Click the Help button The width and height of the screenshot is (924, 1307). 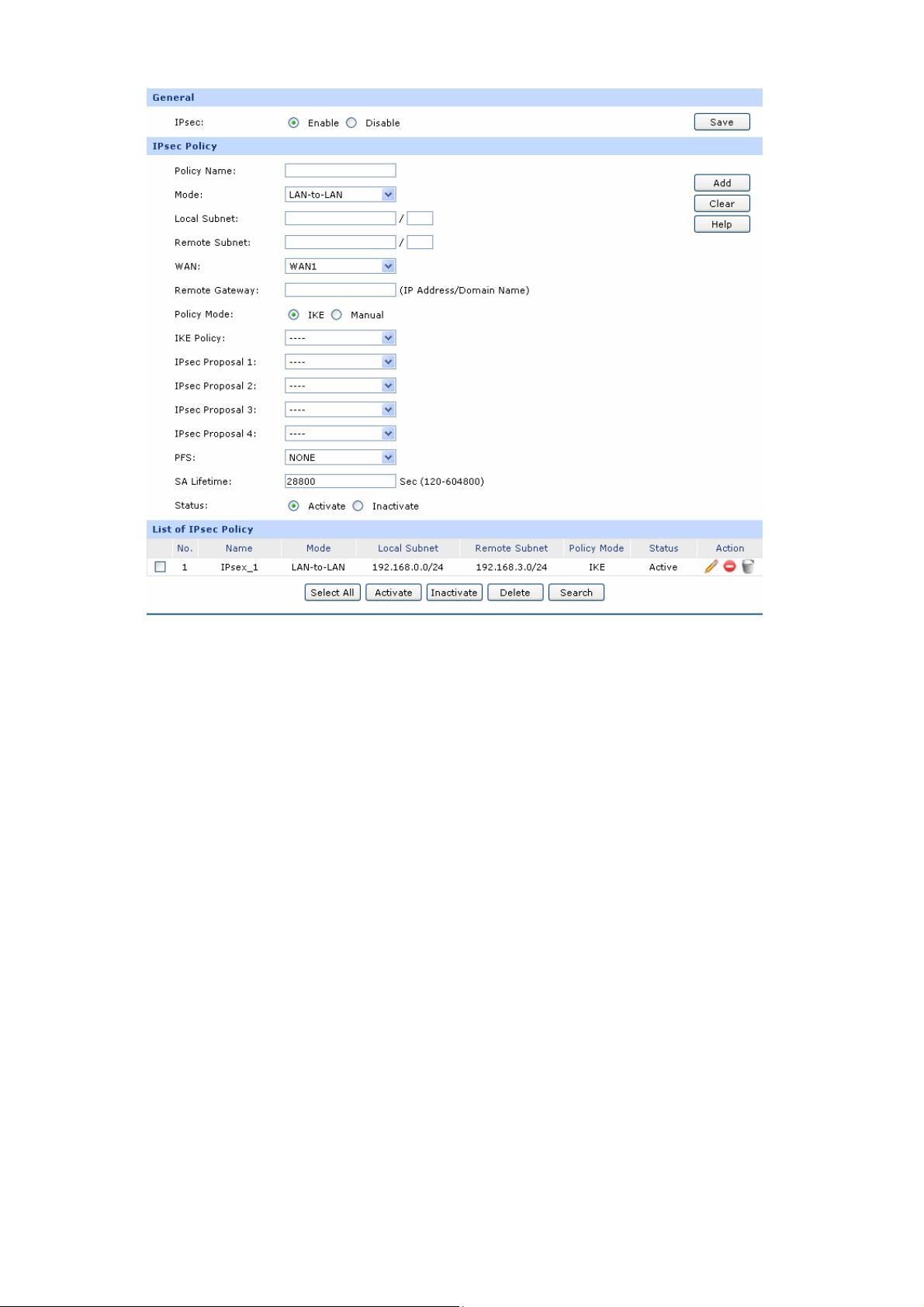pos(722,224)
